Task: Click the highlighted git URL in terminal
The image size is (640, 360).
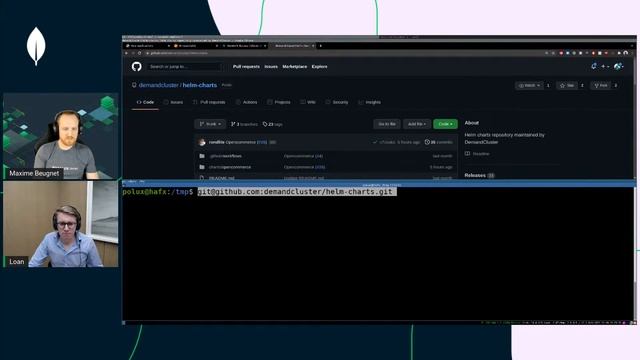Action: coord(296,192)
